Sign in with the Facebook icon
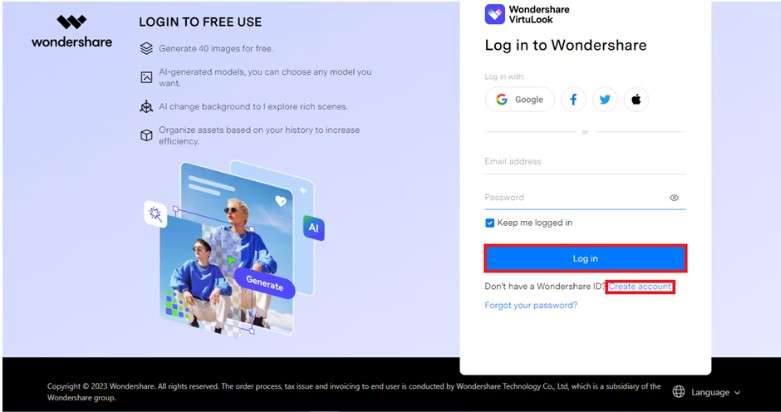Image resolution: width=781 pixels, height=412 pixels. click(x=573, y=100)
